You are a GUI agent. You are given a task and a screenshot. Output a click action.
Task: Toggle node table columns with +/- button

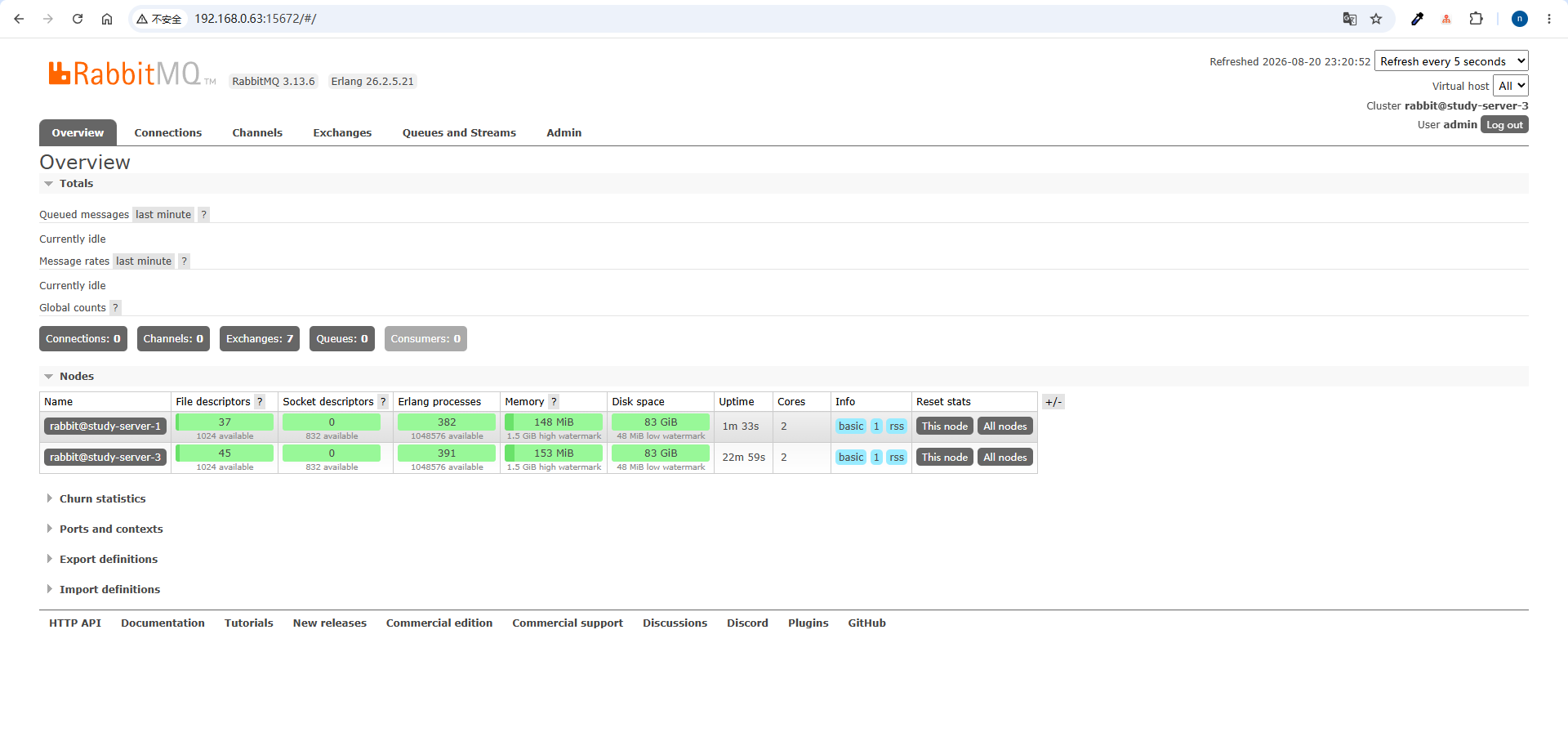pos(1053,402)
